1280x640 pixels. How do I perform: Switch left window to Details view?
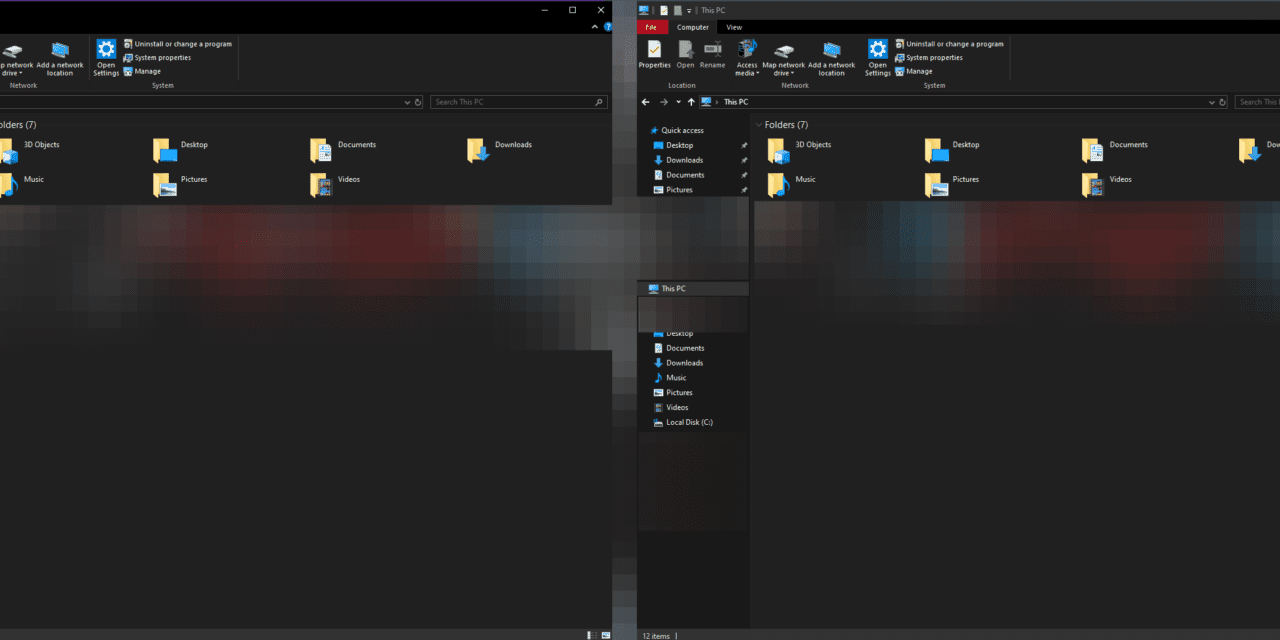593,635
